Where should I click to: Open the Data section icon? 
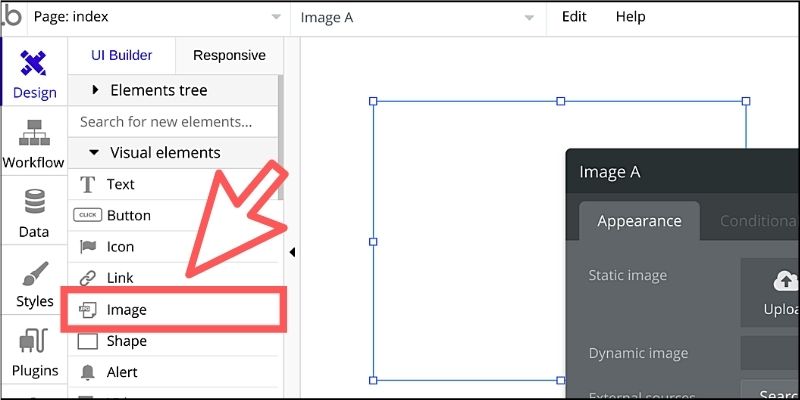coord(34,202)
